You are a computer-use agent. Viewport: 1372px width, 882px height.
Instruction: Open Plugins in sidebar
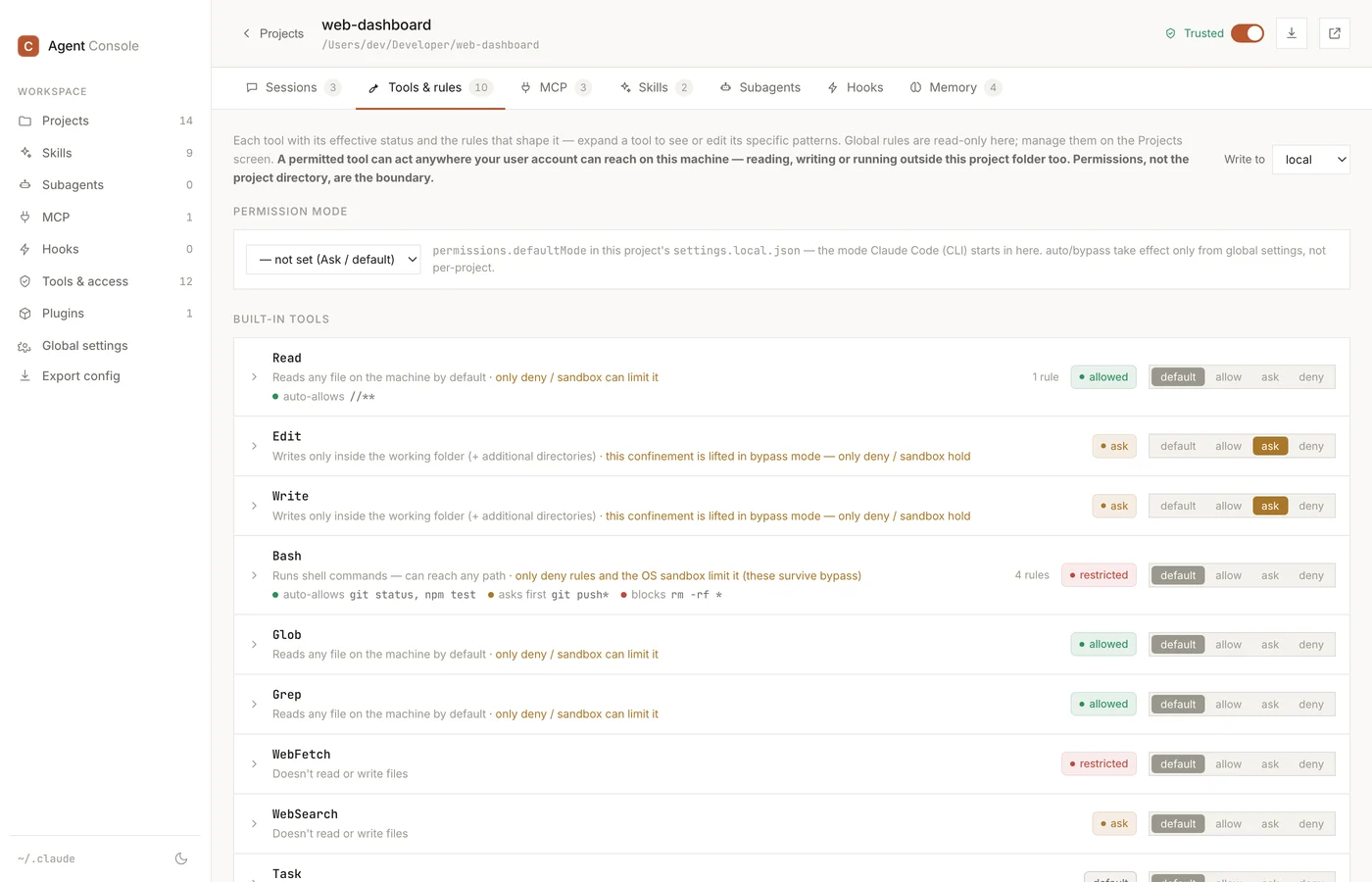(x=106, y=314)
